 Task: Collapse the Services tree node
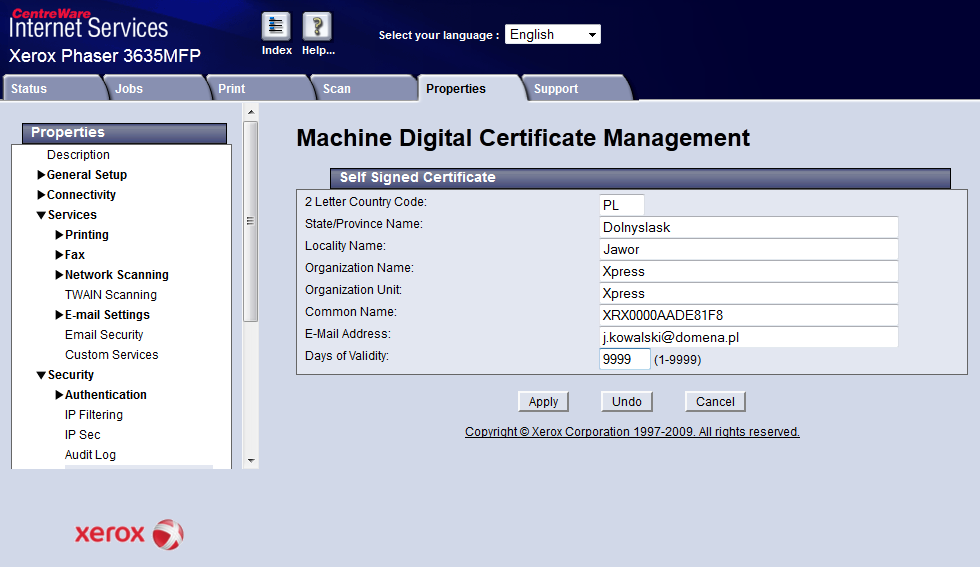click(x=41, y=215)
